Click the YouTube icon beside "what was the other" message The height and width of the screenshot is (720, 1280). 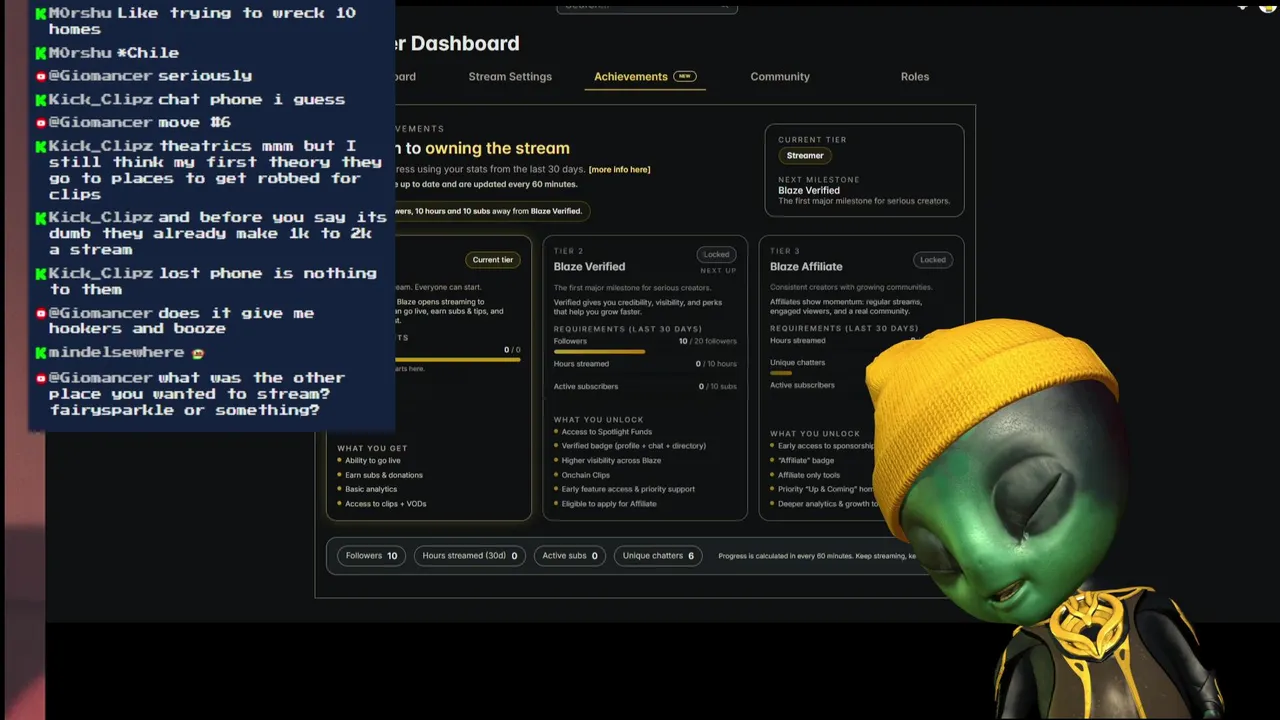(x=41, y=379)
